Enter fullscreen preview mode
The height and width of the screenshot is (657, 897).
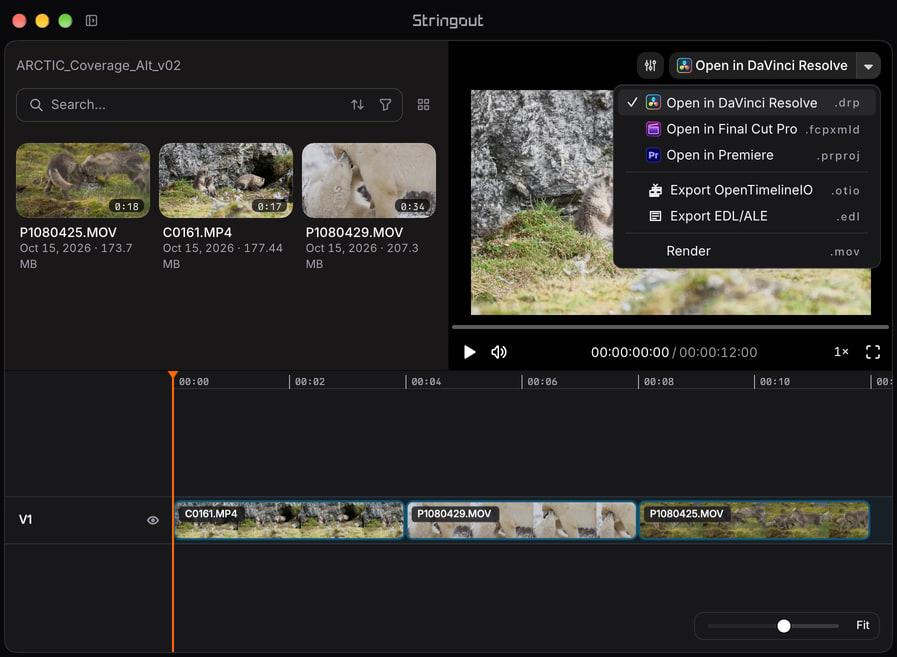click(x=872, y=352)
